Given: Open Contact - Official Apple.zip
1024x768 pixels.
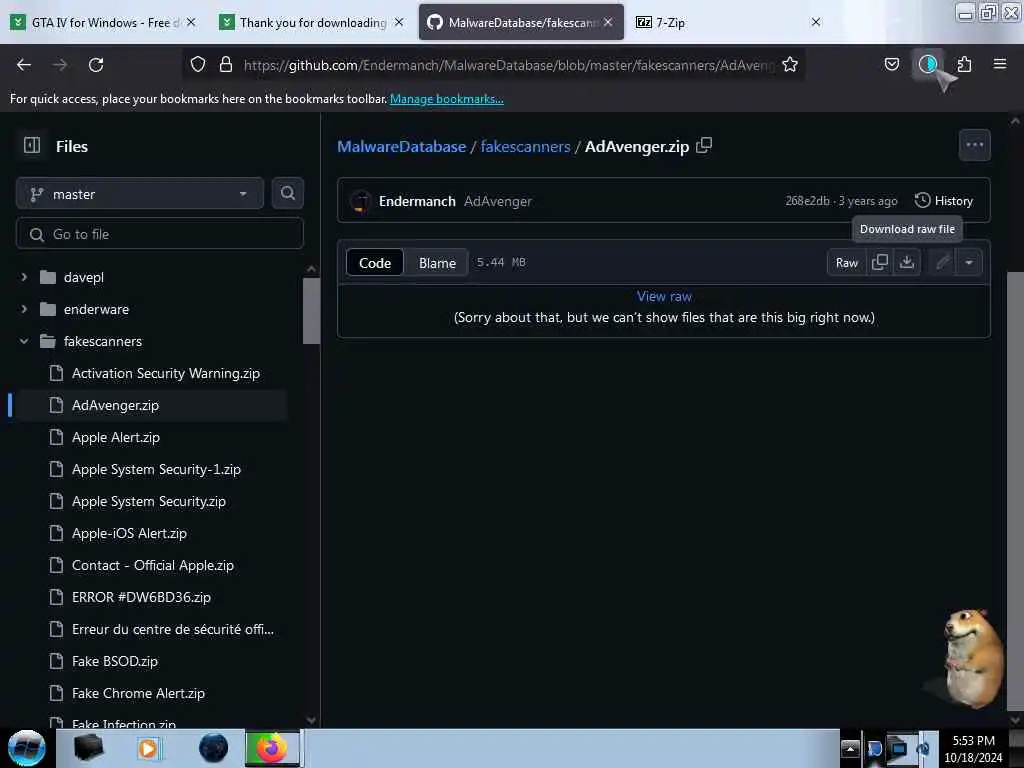Looking at the screenshot, I should (x=153, y=565).
